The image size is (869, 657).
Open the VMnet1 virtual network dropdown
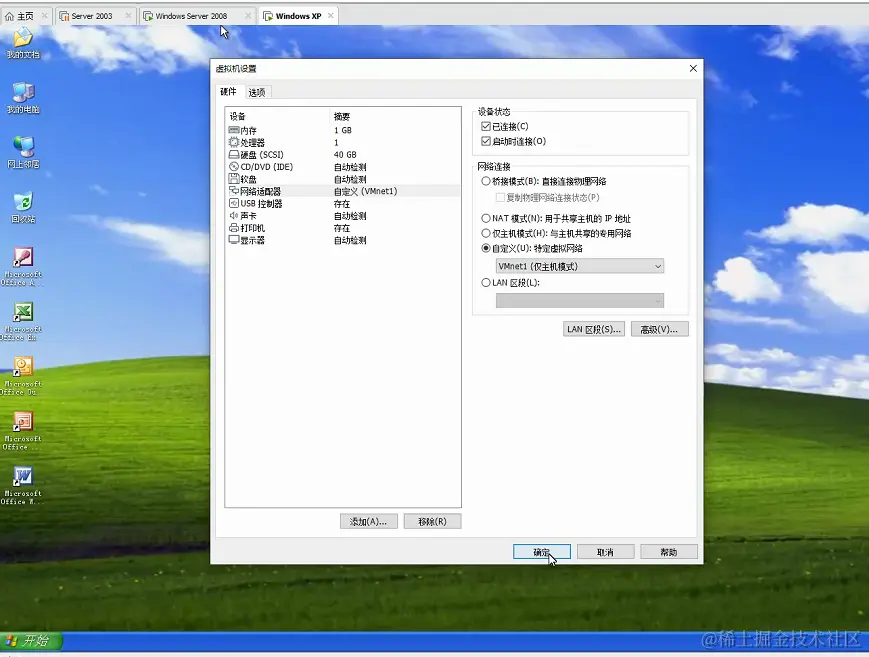(580, 267)
